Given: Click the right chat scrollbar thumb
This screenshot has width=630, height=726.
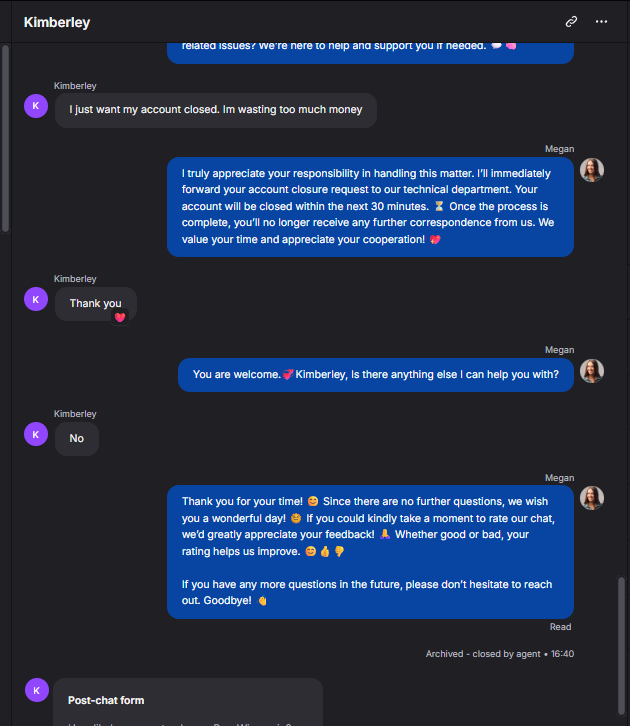Looking at the screenshot, I should pos(621,646).
